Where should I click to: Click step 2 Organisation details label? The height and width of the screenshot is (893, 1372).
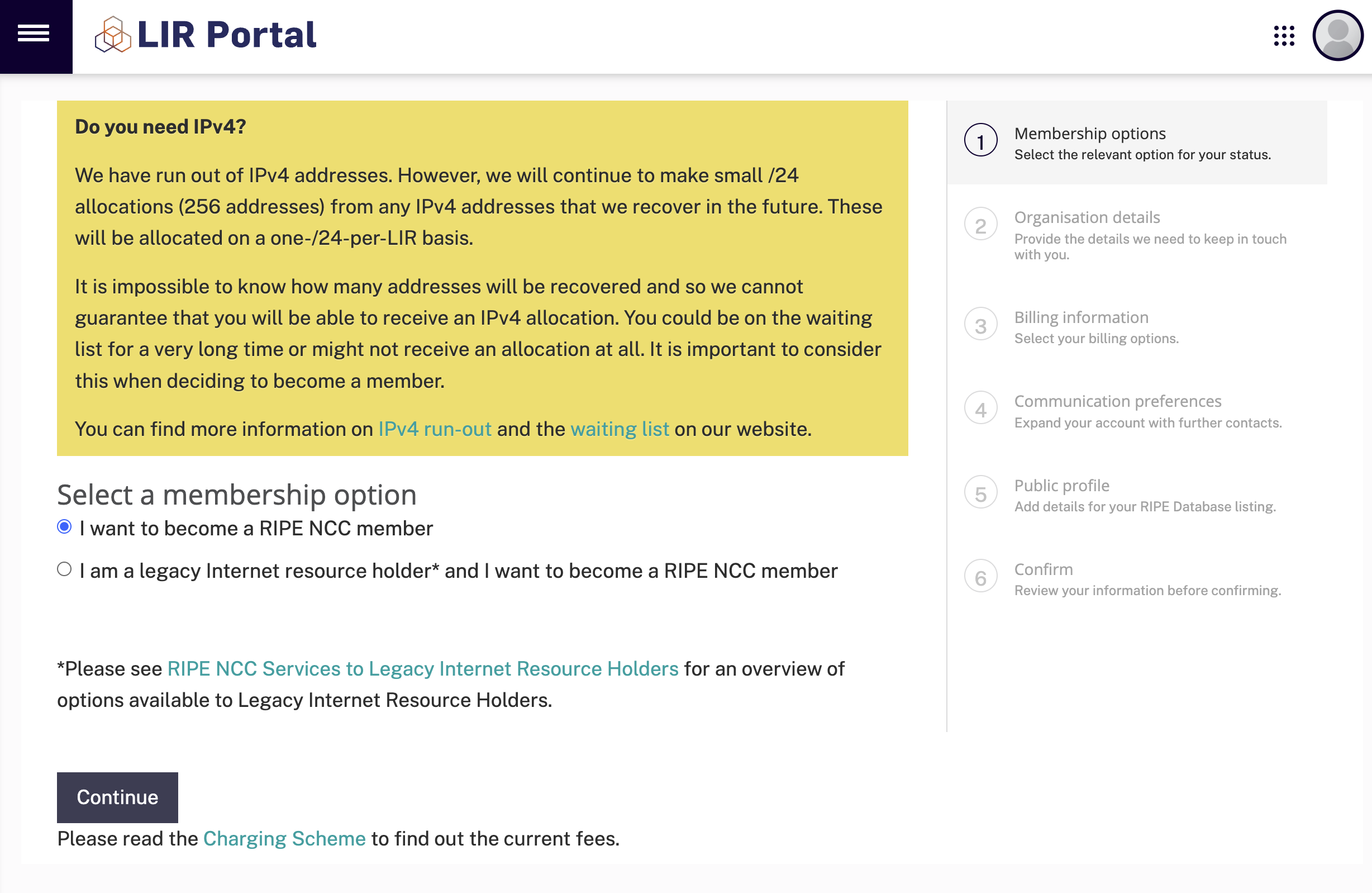pos(1088,218)
